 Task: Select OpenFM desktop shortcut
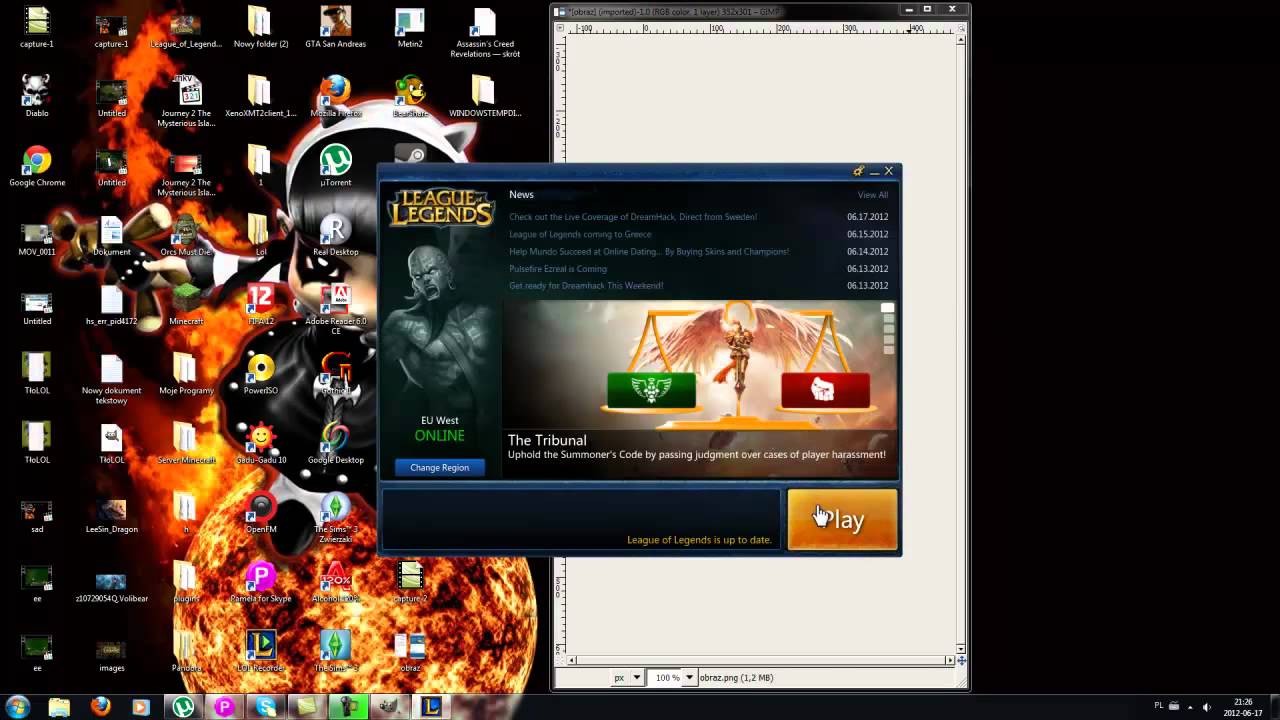pyautogui.click(x=260, y=512)
